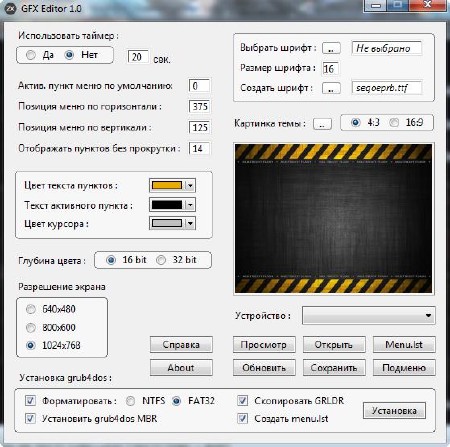The image size is (450, 447).
Task: Click the Открыть open button
Action: [x=334, y=345]
